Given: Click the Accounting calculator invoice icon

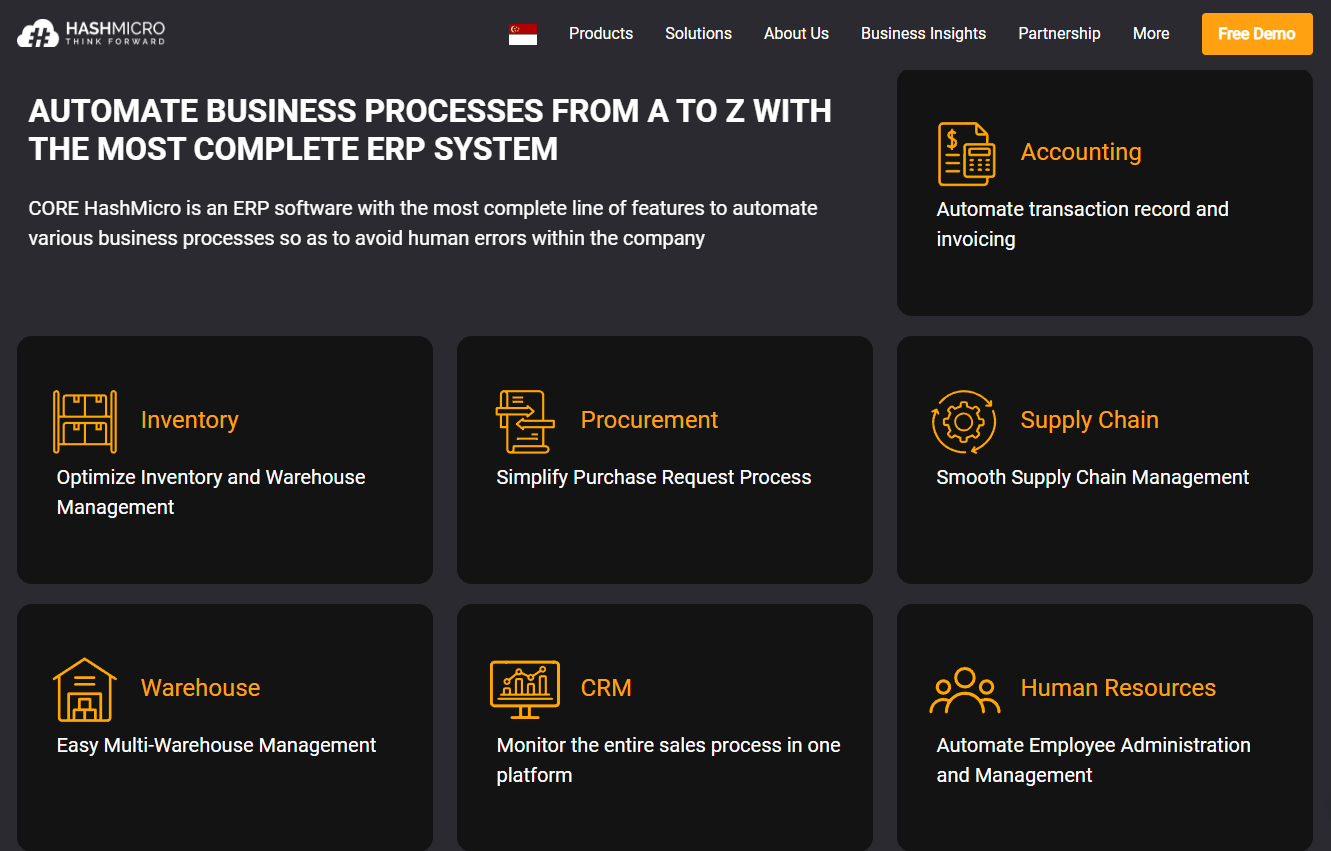Looking at the screenshot, I should [x=967, y=154].
